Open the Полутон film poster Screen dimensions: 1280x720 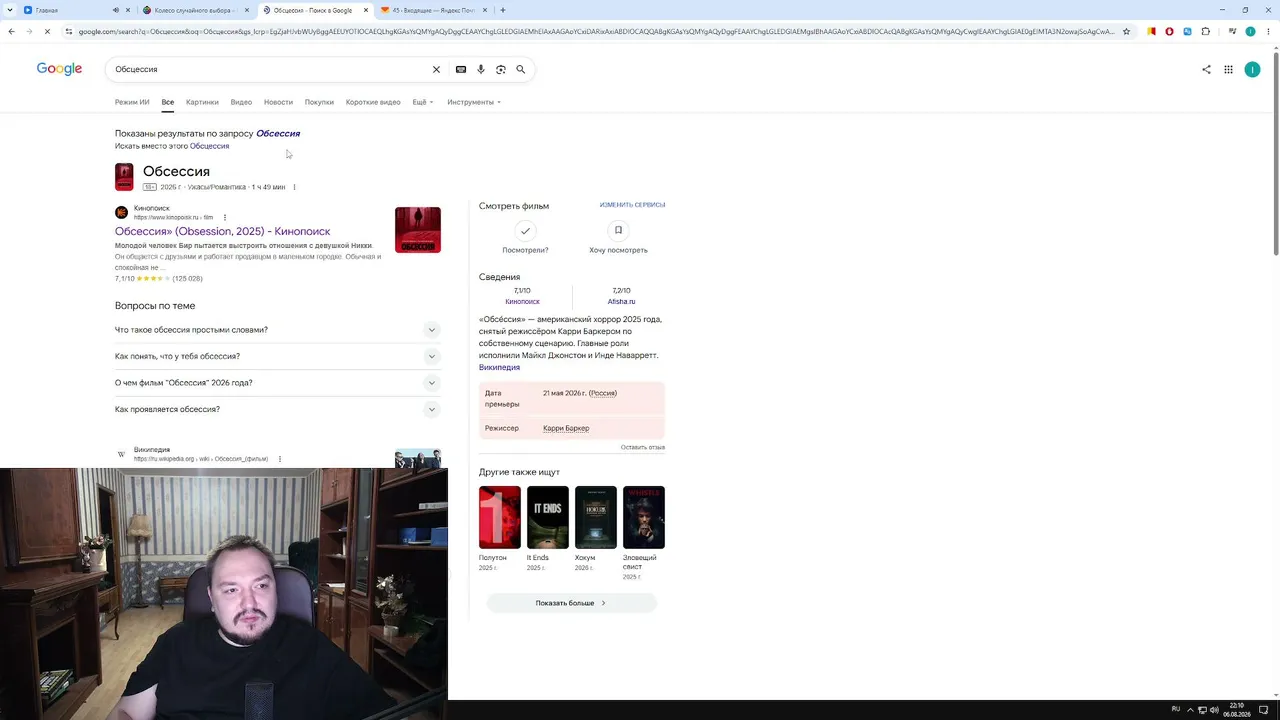(x=500, y=517)
